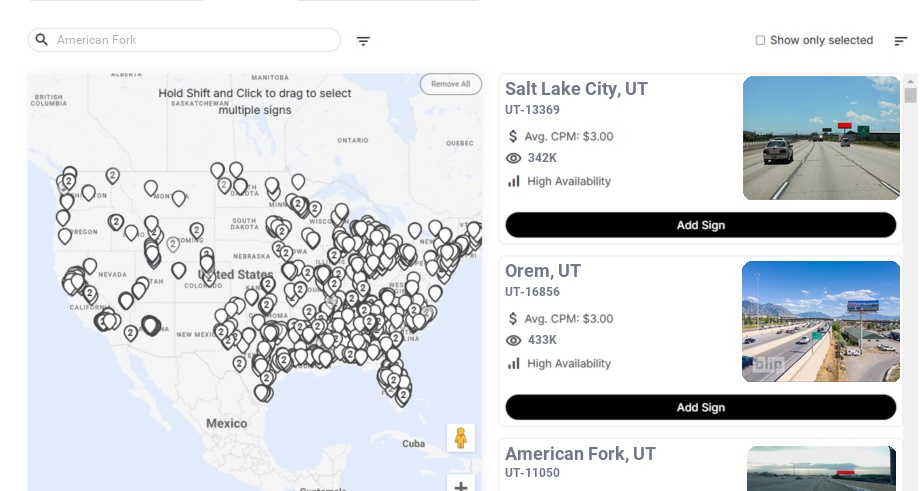Add the Orem, UT sign

700,407
